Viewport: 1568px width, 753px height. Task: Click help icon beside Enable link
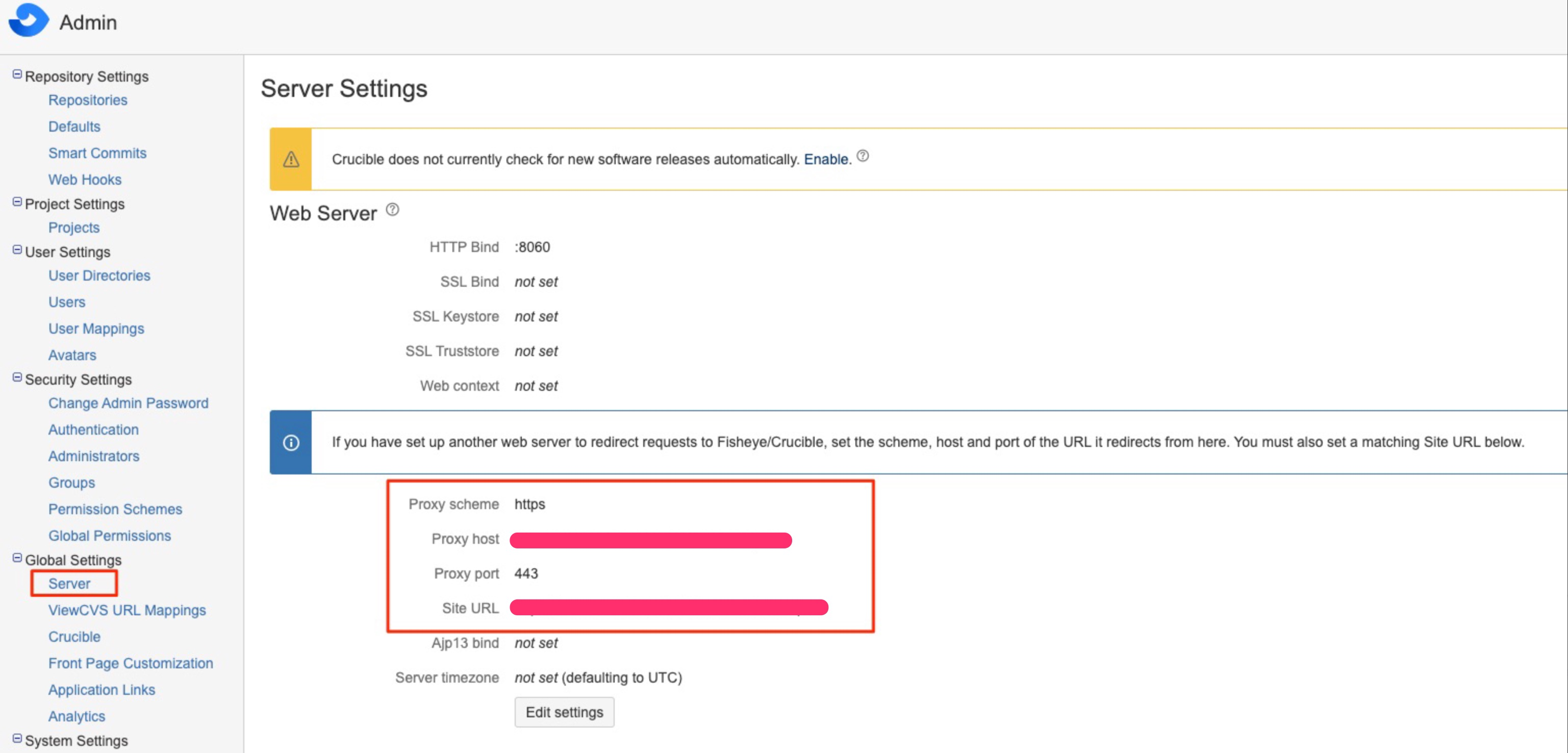pos(863,157)
